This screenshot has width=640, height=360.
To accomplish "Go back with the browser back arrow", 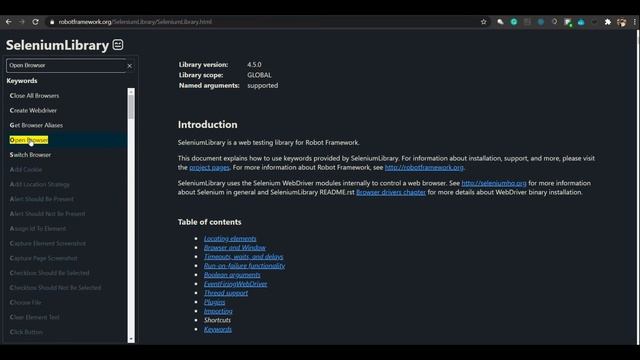I will click(x=9, y=22).
